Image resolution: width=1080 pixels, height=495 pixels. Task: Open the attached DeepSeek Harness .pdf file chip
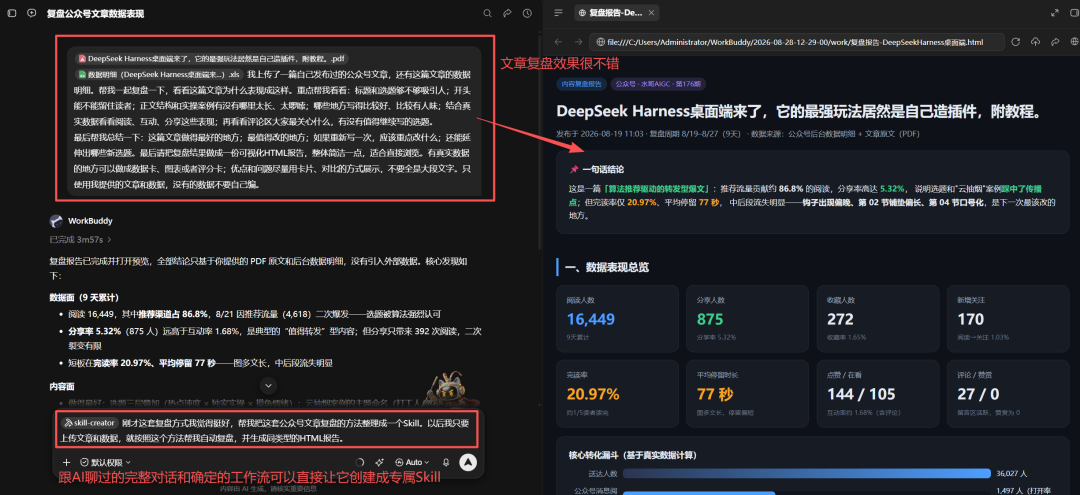(x=211, y=59)
